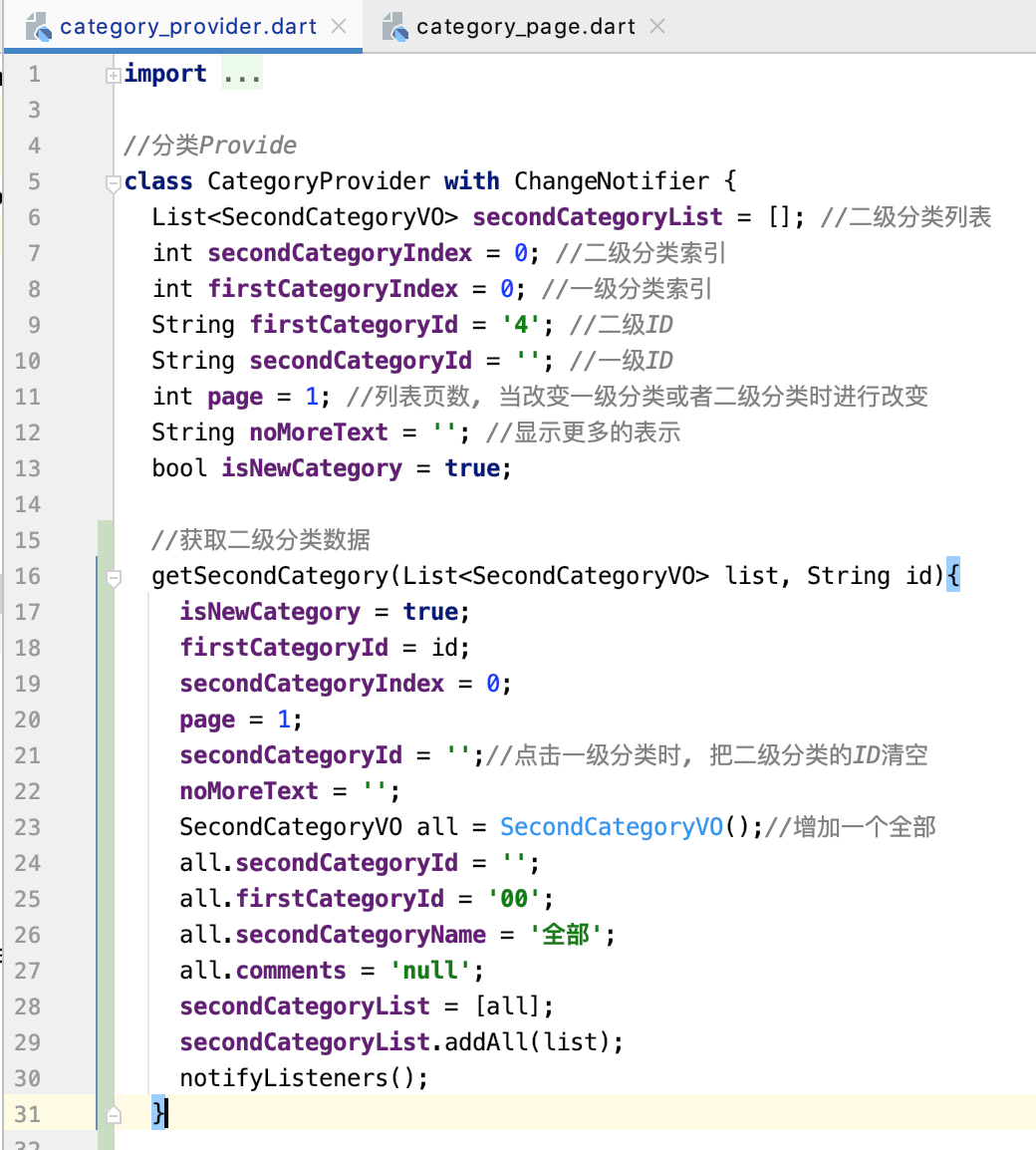This screenshot has width=1036, height=1150.
Task: Click the //增加一个全部 comment
Action: (851, 827)
